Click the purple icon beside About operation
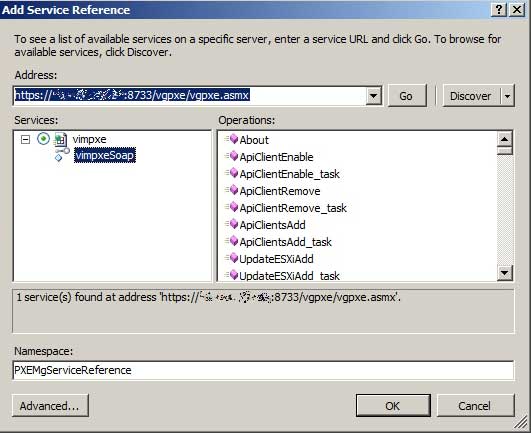 232,139
